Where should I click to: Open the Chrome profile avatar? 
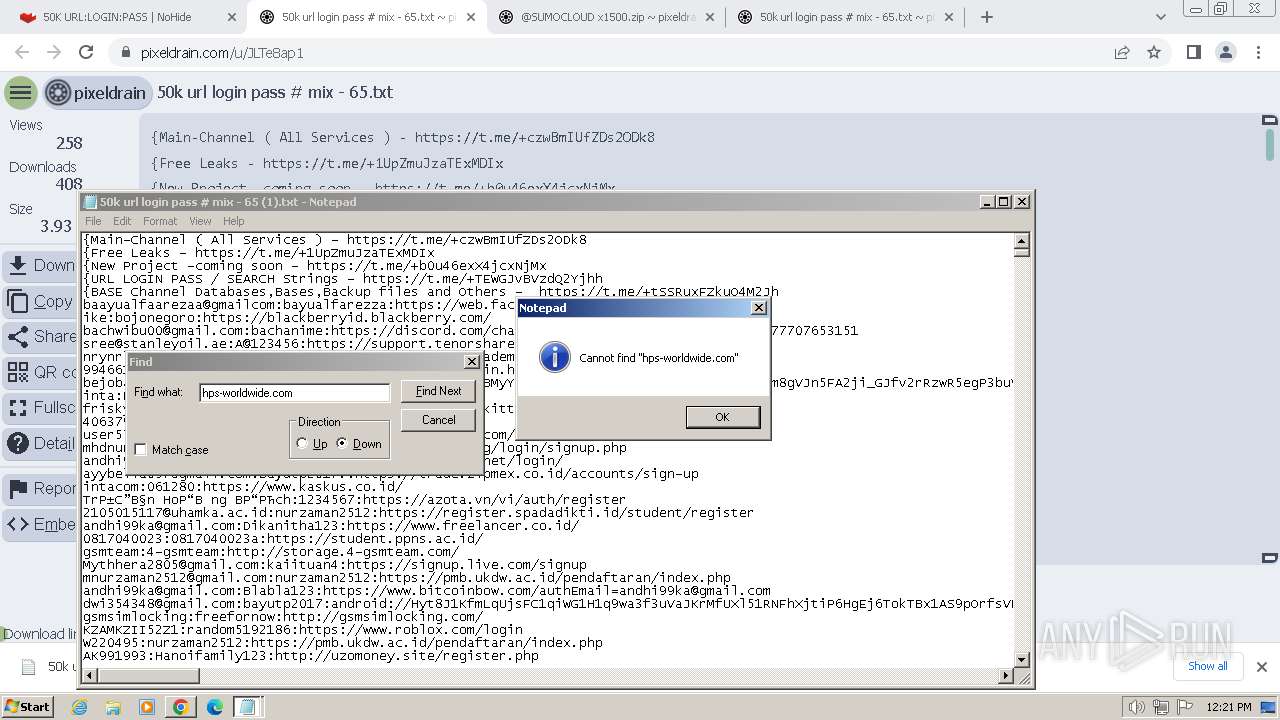1225,52
